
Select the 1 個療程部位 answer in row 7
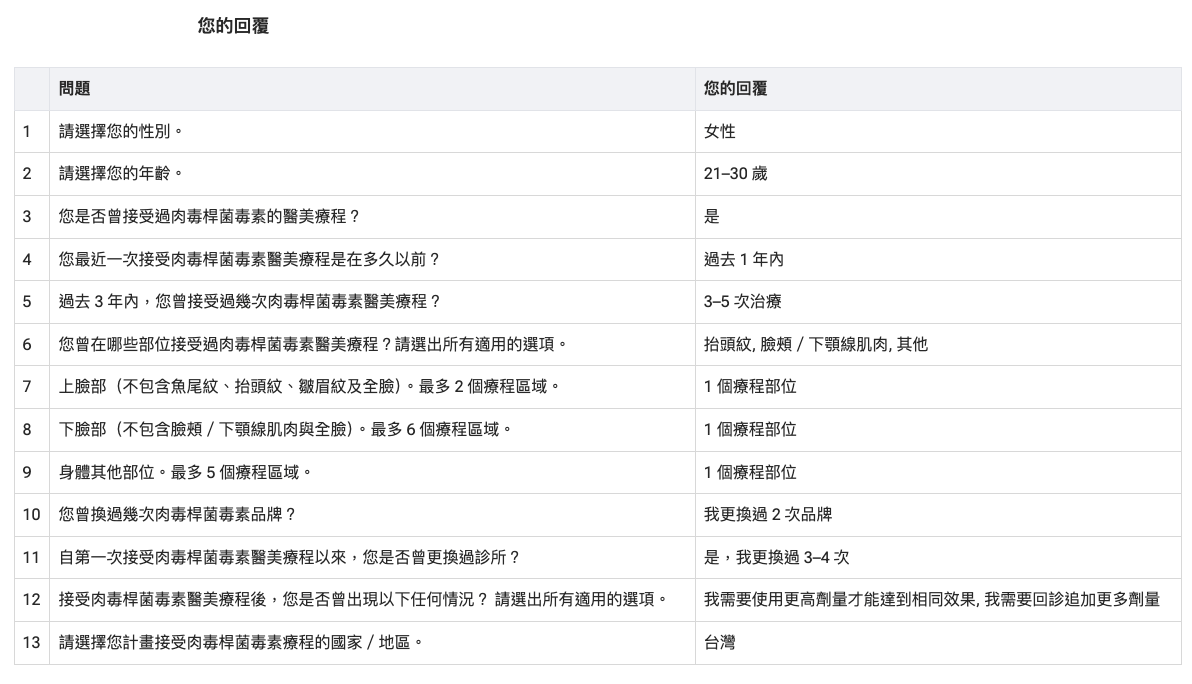pyautogui.click(x=750, y=387)
